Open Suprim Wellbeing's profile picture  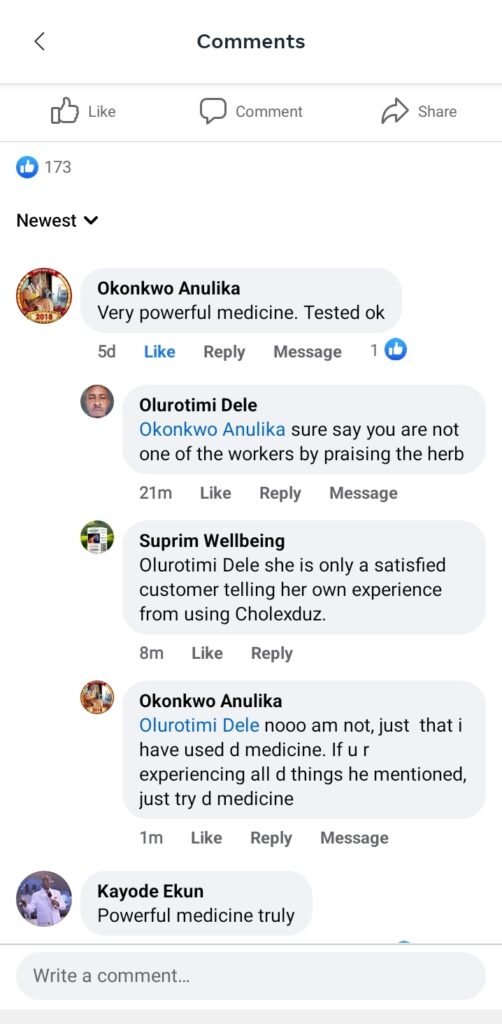(97, 537)
